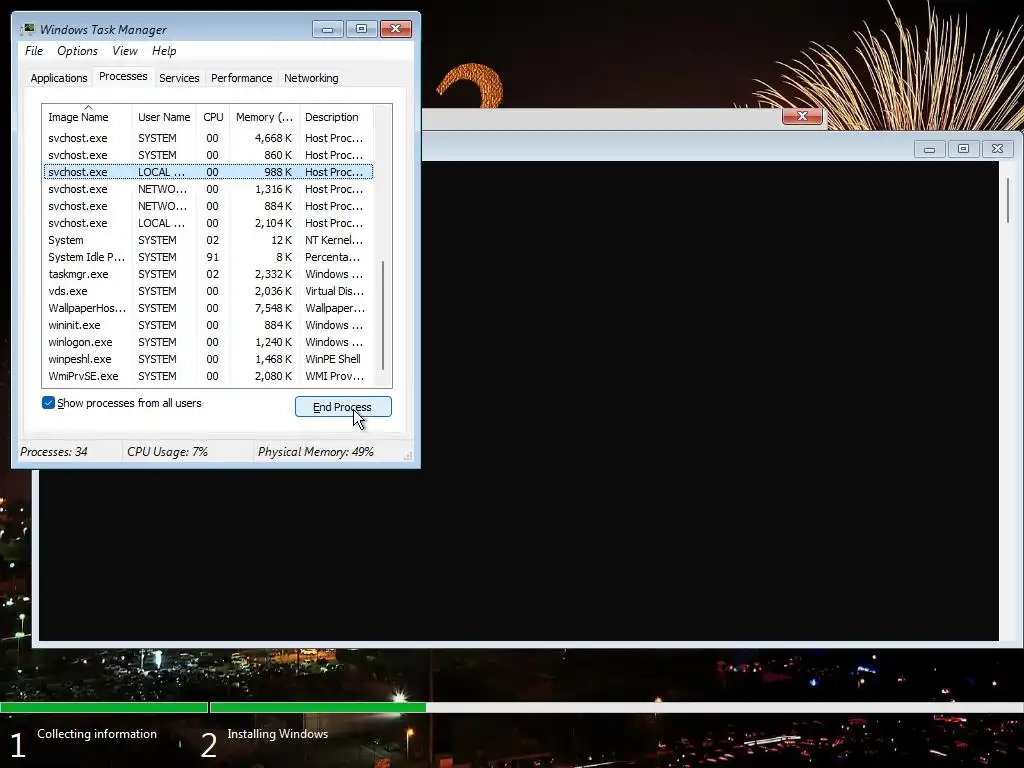
Task: Click the Task Manager resize grip corner
Action: 408,456
